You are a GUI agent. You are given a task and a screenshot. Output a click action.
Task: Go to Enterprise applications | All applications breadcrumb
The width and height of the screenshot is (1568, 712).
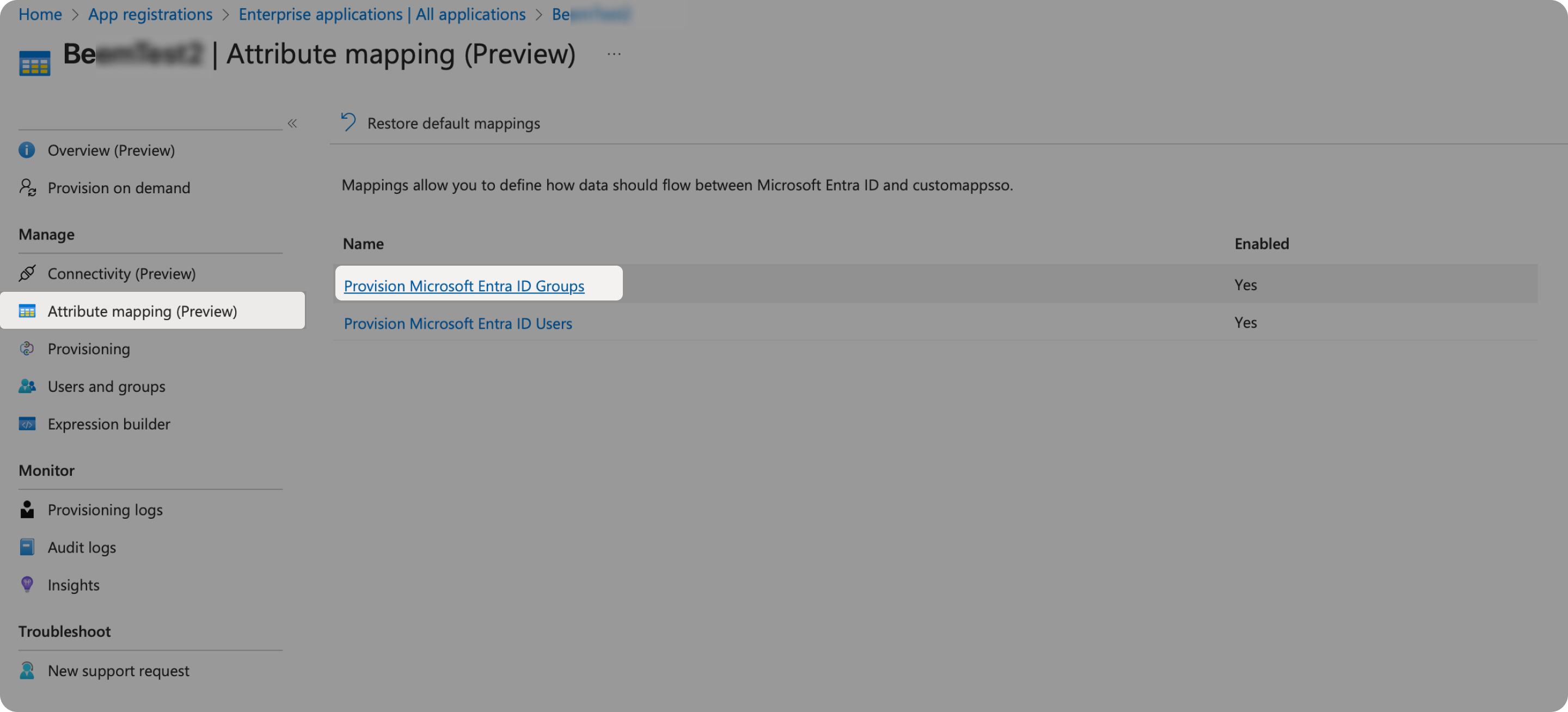coord(382,14)
